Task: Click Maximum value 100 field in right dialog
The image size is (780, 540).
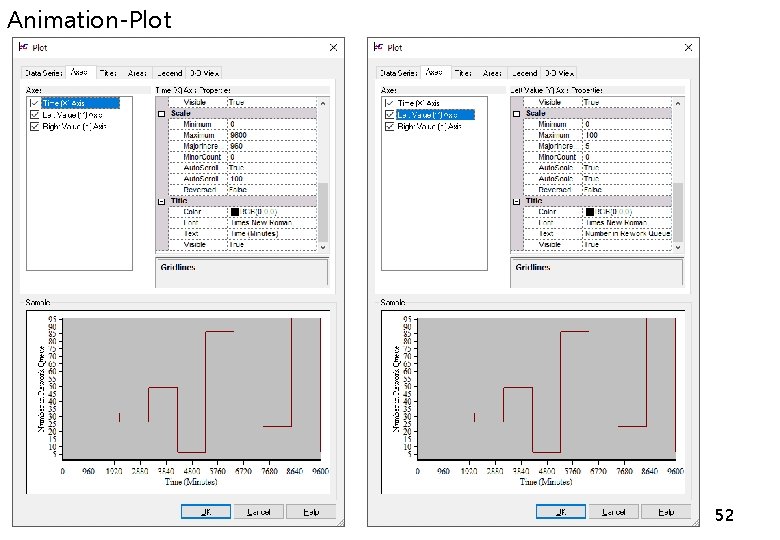Action: tap(627, 135)
